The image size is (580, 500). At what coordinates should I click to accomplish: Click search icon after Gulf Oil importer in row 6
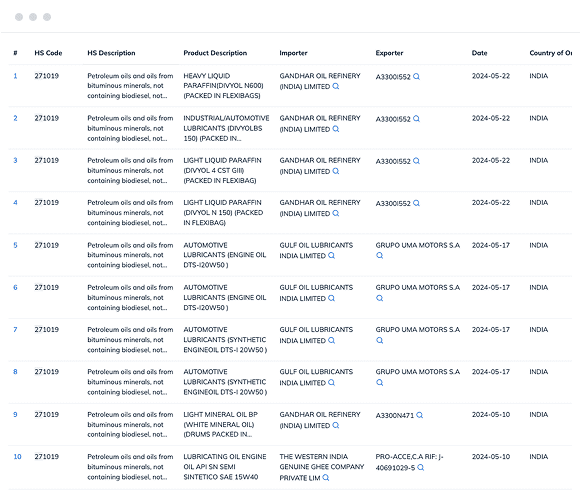point(331,298)
